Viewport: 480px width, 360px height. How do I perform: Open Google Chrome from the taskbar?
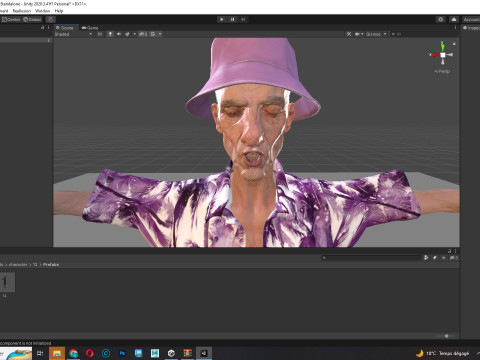point(73,353)
